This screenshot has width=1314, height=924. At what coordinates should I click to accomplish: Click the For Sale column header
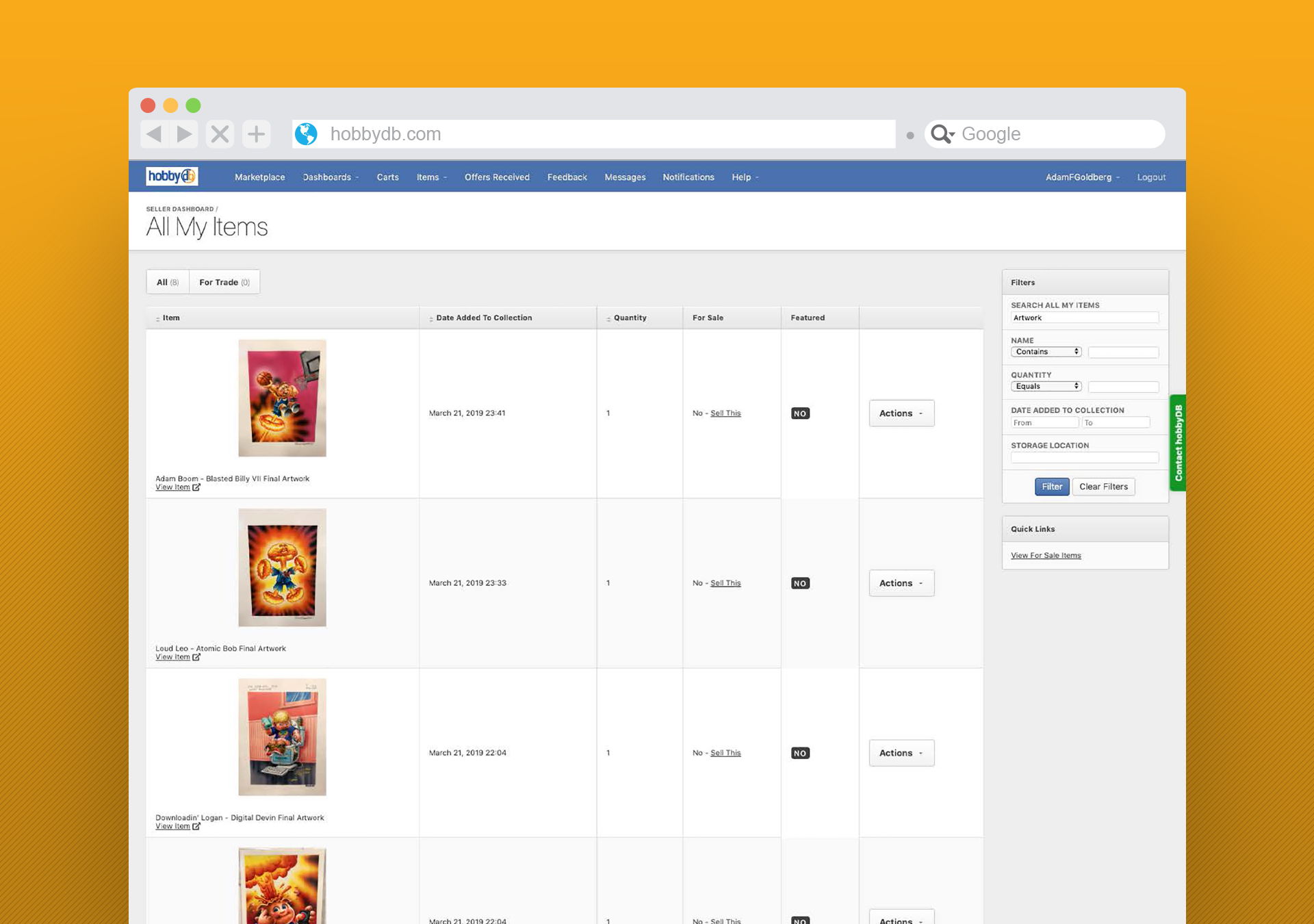pos(708,318)
